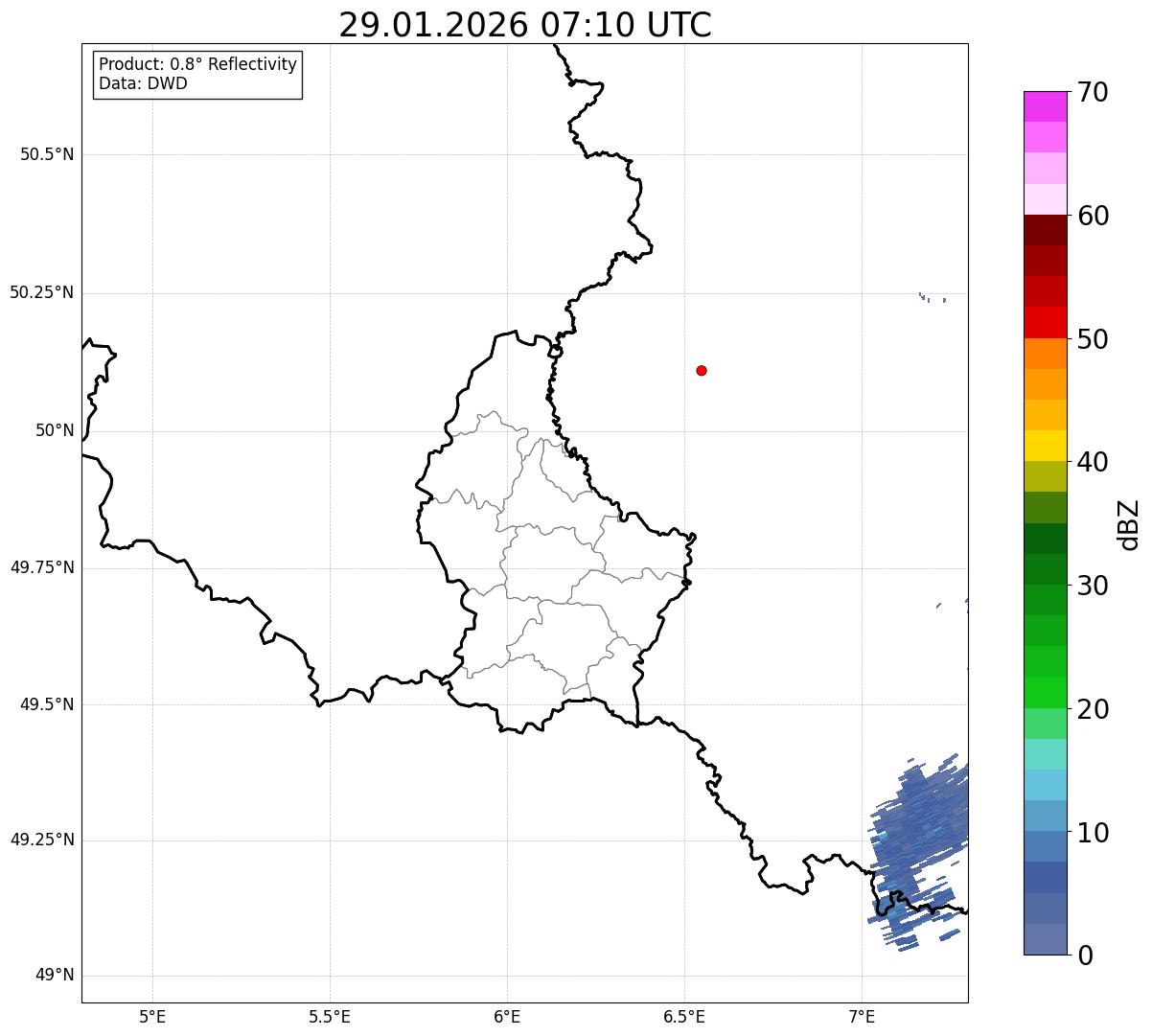Click the 'dBZ' colorbar axis label
The width and height of the screenshot is (1152, 1036).
[1129, 524]
